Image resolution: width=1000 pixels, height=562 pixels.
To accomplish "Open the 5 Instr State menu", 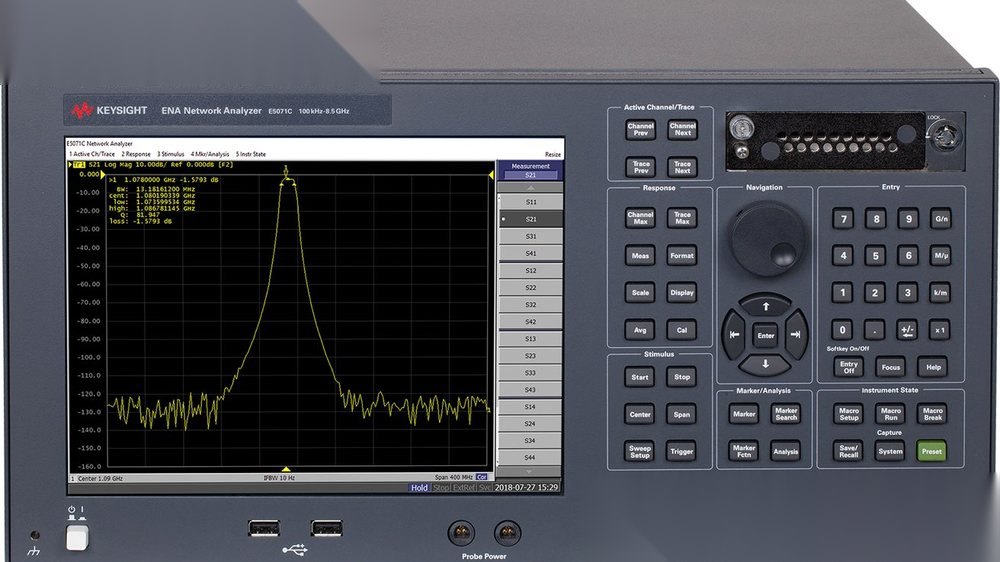I will click(x=251, y=154).
